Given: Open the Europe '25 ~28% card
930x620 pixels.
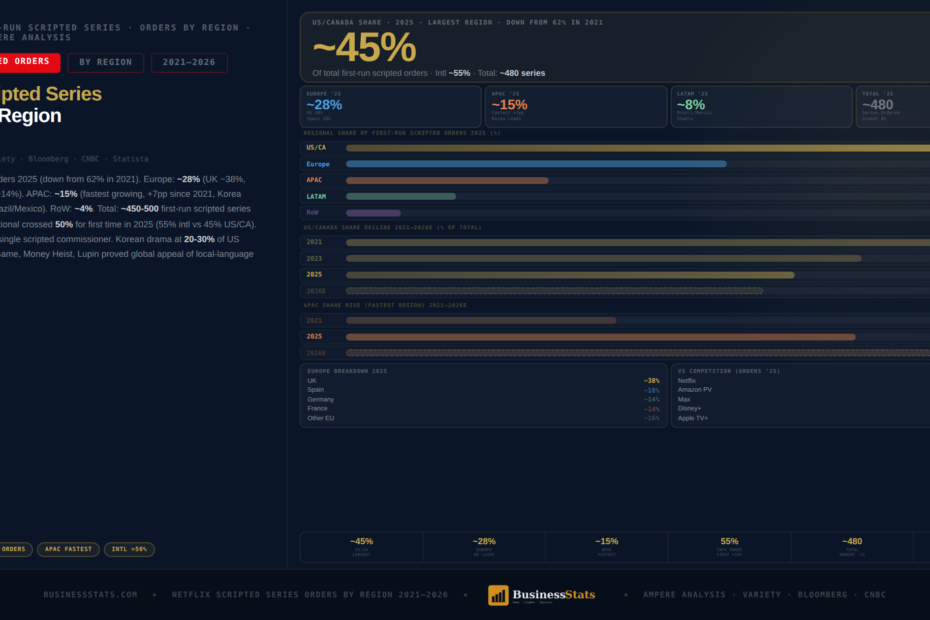Looking at the screenshot, I should coord(391,107).
